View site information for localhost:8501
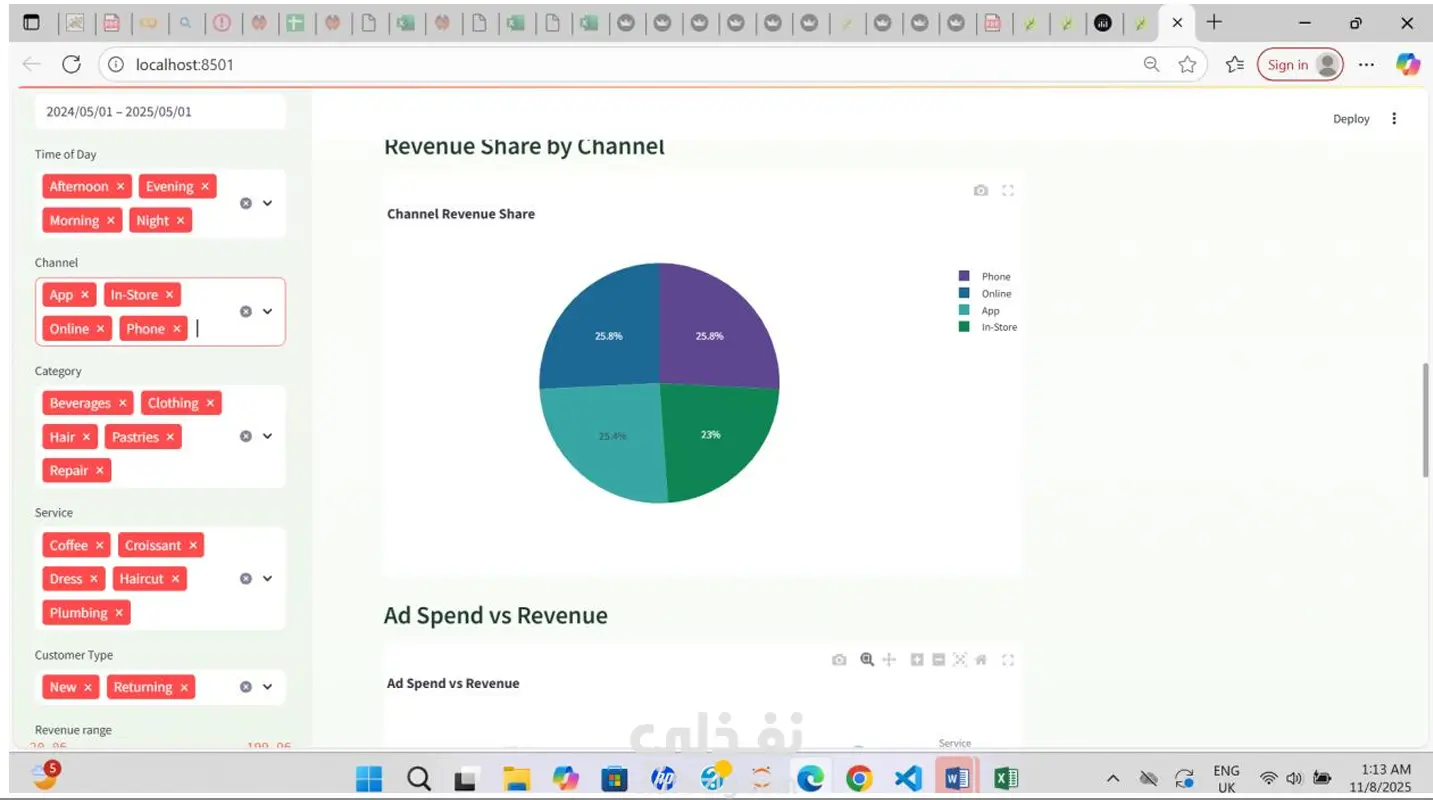Viewport: 1433px width, 800px height. click(115, 65)
